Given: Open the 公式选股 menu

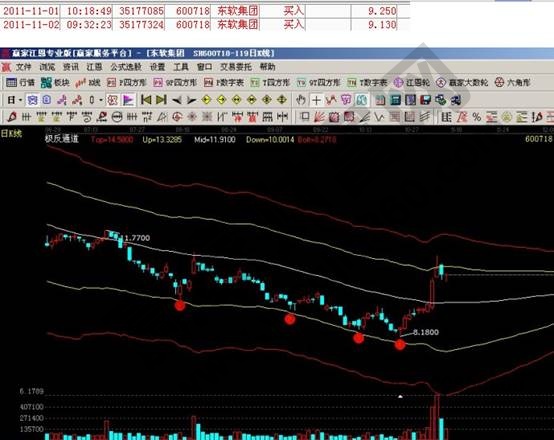Looking at the screenshot, I should tap(126, 67).
